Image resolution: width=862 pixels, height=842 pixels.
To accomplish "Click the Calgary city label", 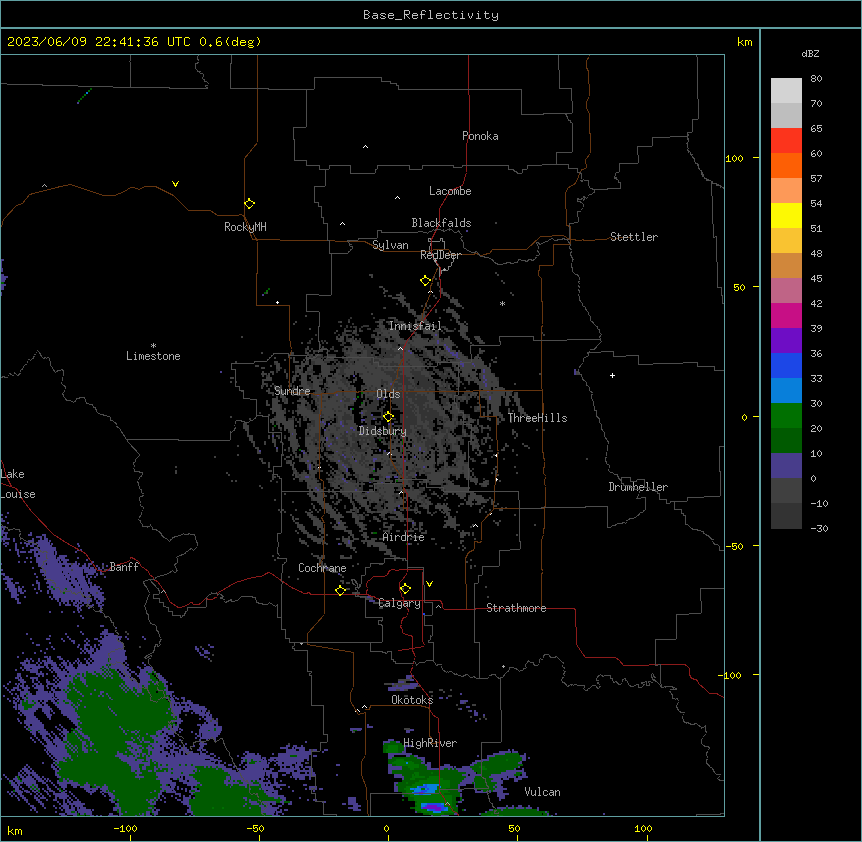I will (x=400, y=603).
